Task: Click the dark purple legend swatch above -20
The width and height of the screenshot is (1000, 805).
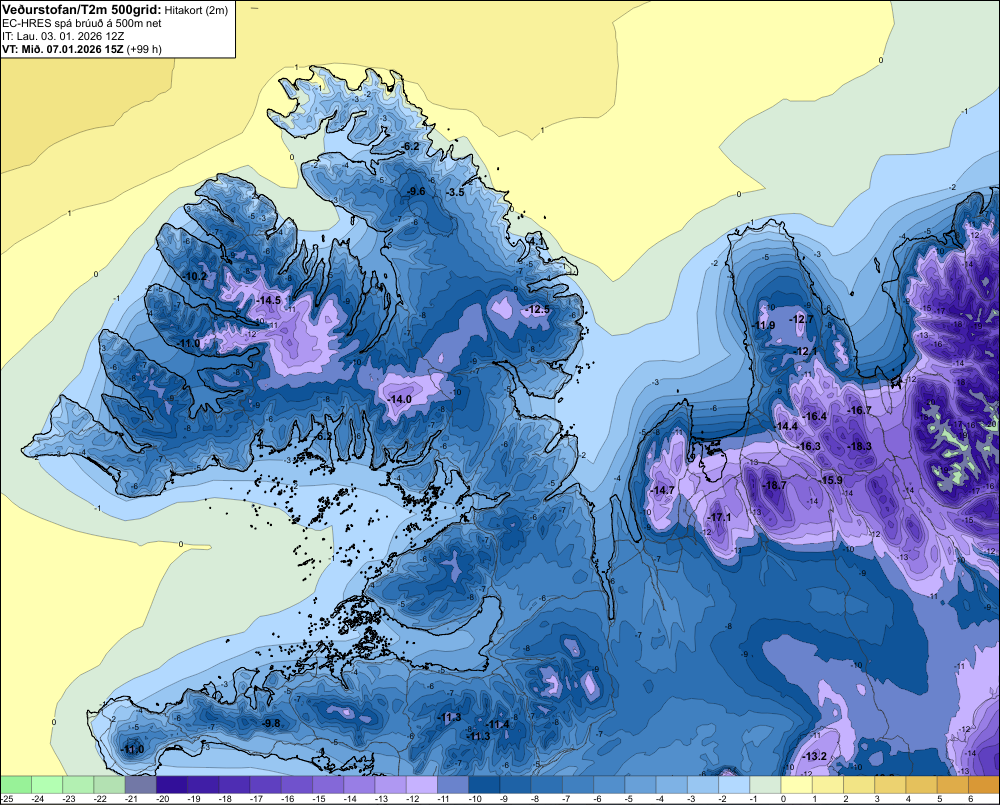Action: [x=172, y=784]
